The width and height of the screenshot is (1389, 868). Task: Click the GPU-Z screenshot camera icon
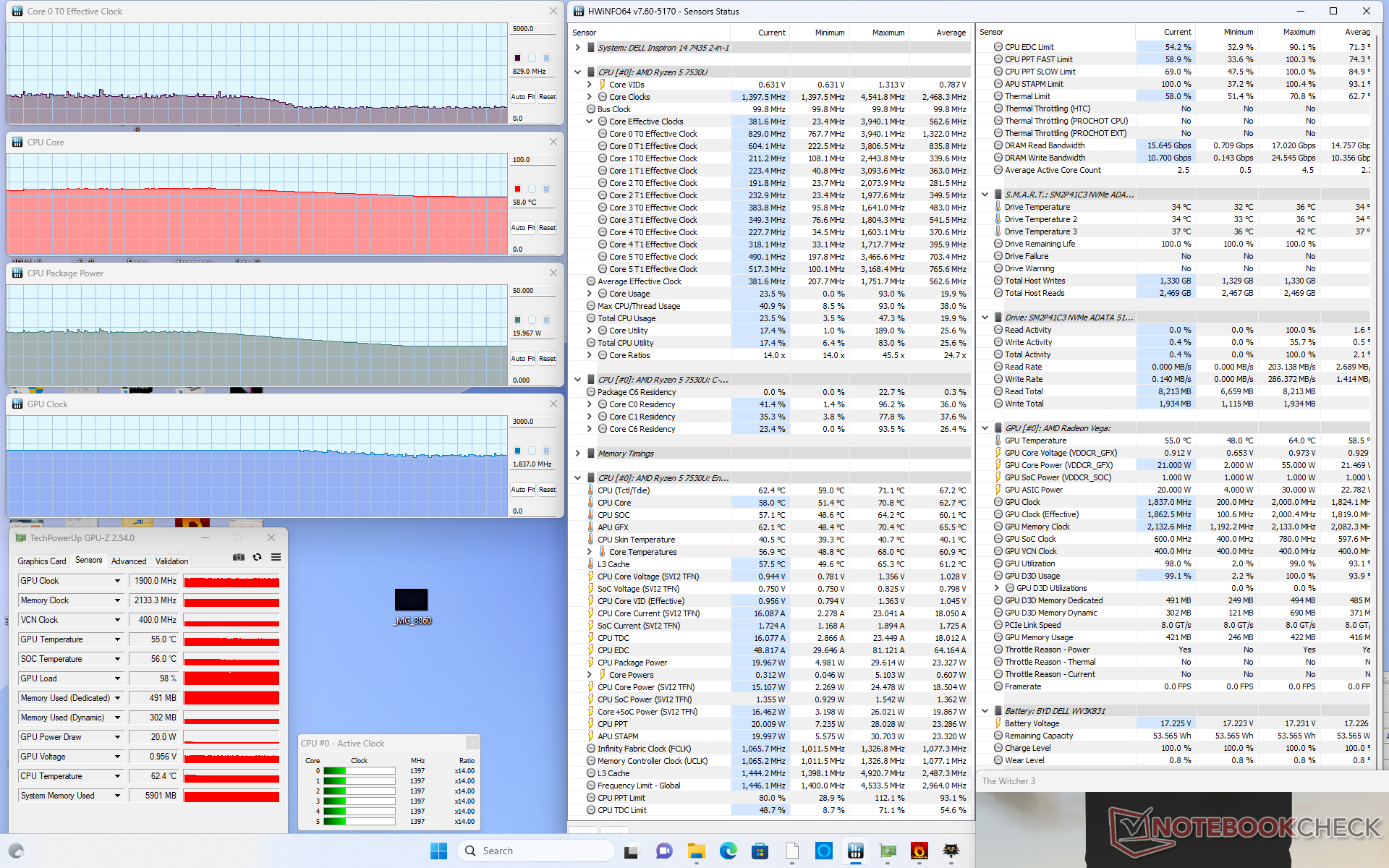coord(238,557)
